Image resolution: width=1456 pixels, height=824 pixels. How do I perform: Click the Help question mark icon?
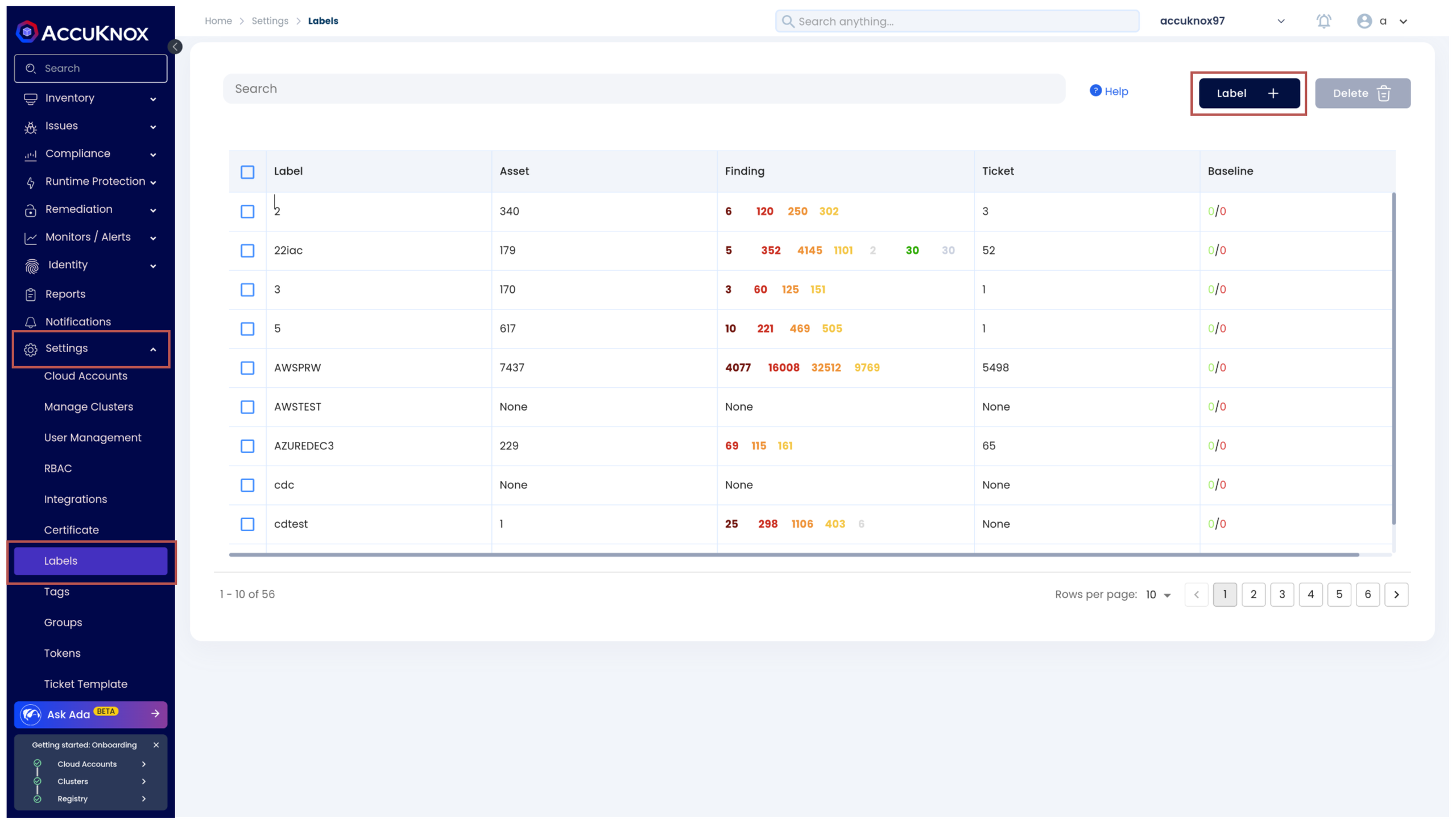tap(1095, 90)
